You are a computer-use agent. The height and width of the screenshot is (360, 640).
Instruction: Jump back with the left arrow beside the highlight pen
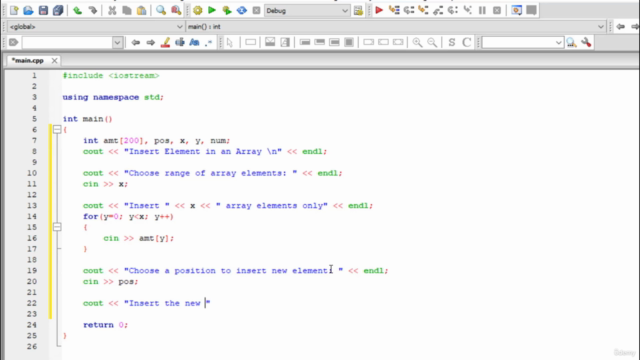click(136, 42)
